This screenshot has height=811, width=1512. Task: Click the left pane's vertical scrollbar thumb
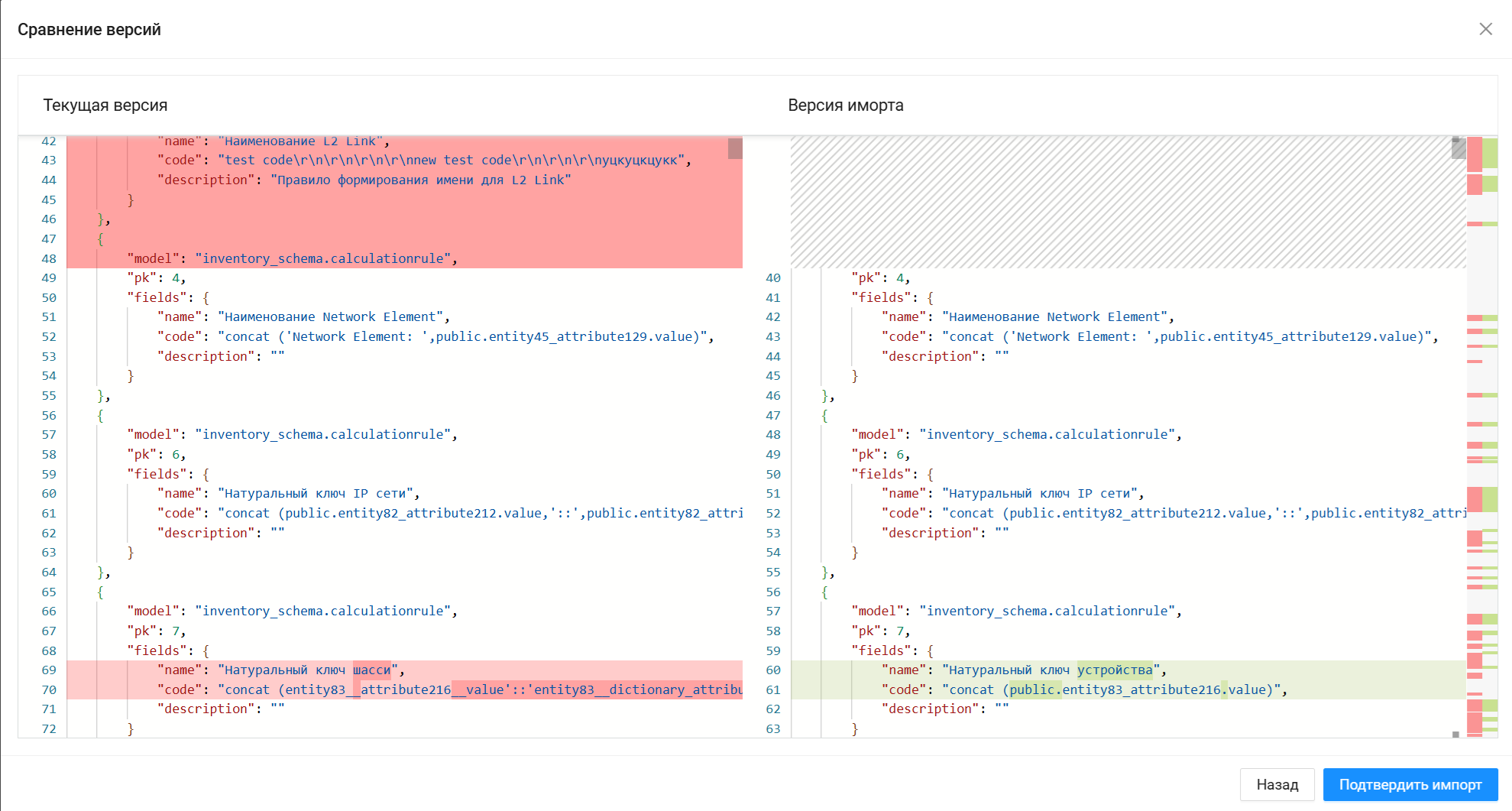pyautogui.click(x=735, y=148)
